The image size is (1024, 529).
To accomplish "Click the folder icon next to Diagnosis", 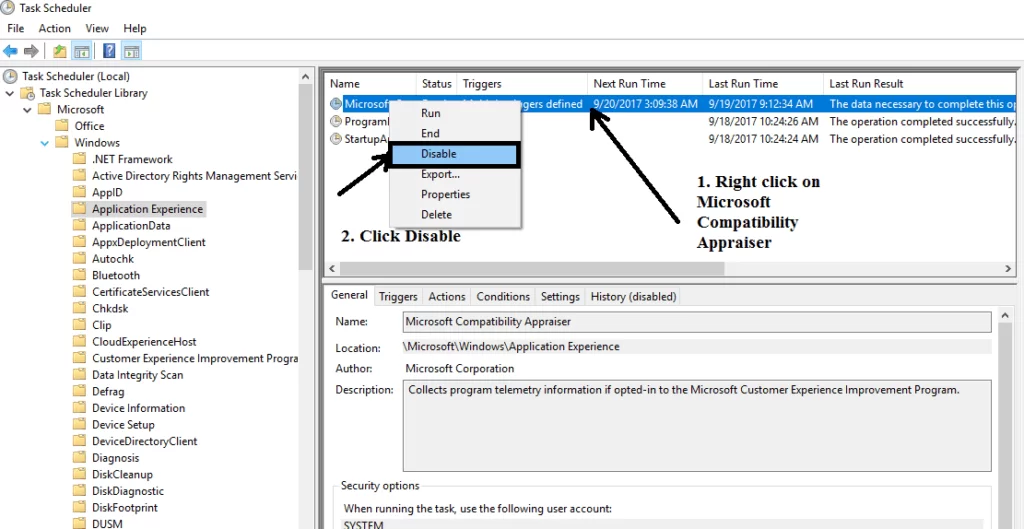I will 80,458.
